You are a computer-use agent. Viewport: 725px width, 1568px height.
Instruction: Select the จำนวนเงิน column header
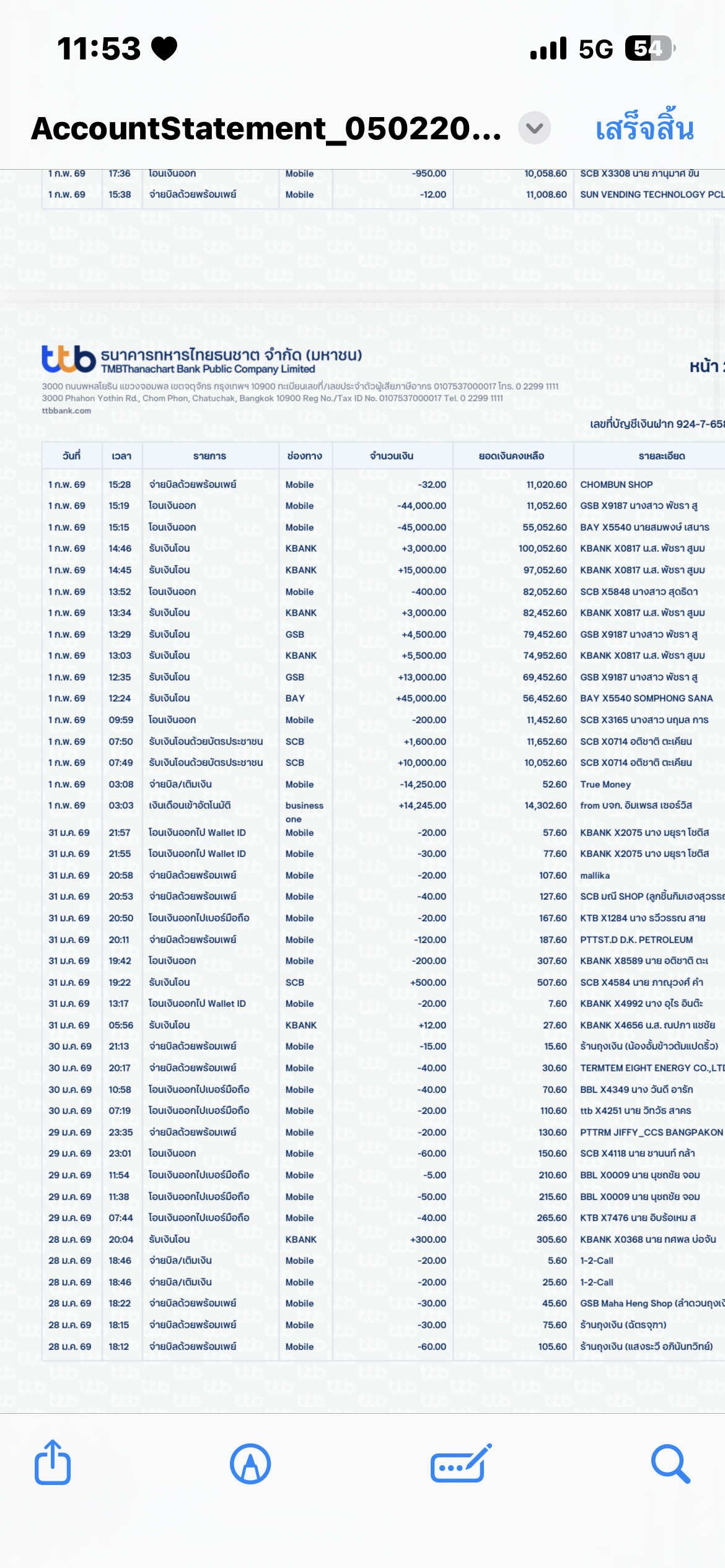pyautogui.click(x=392, y=456)
